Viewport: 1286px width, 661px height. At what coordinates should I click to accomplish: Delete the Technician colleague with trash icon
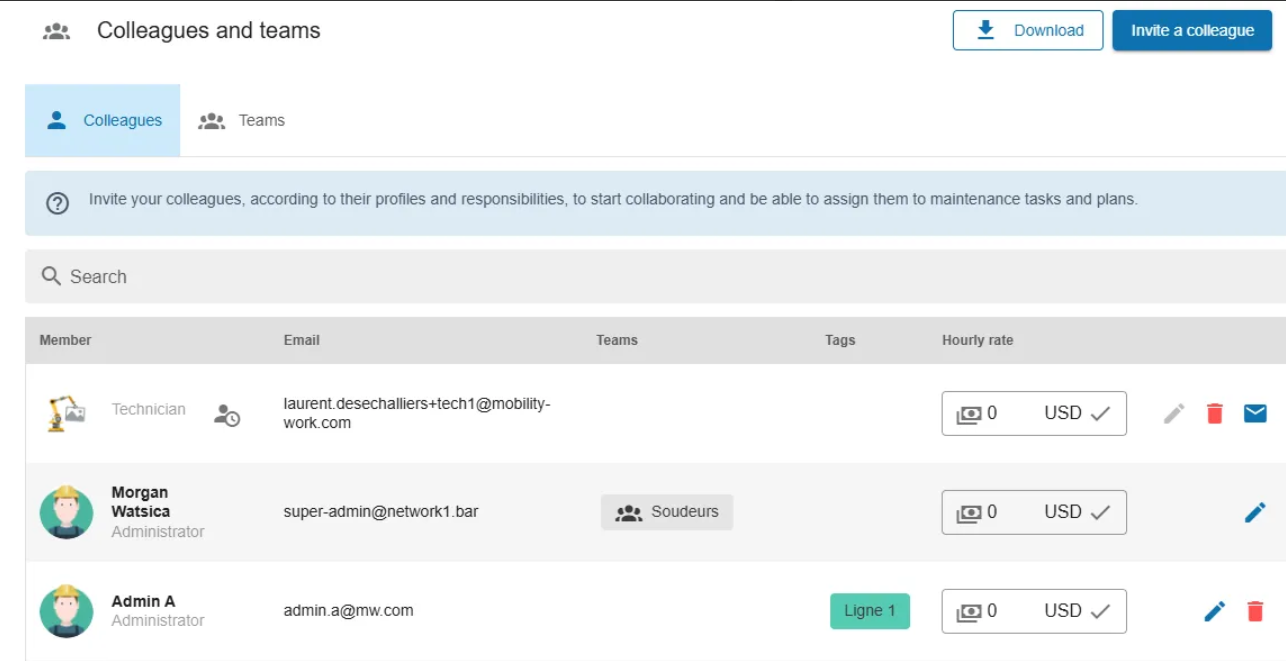(1215, 413)
